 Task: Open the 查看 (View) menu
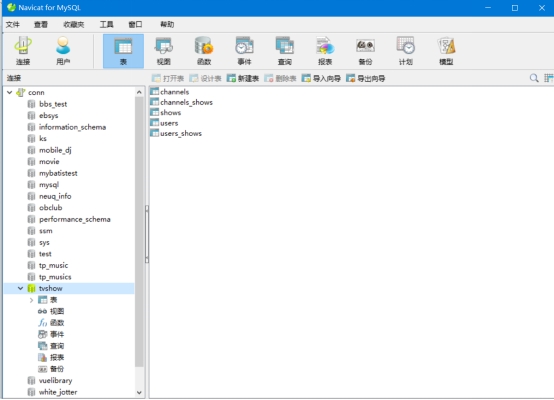[41, 24]
